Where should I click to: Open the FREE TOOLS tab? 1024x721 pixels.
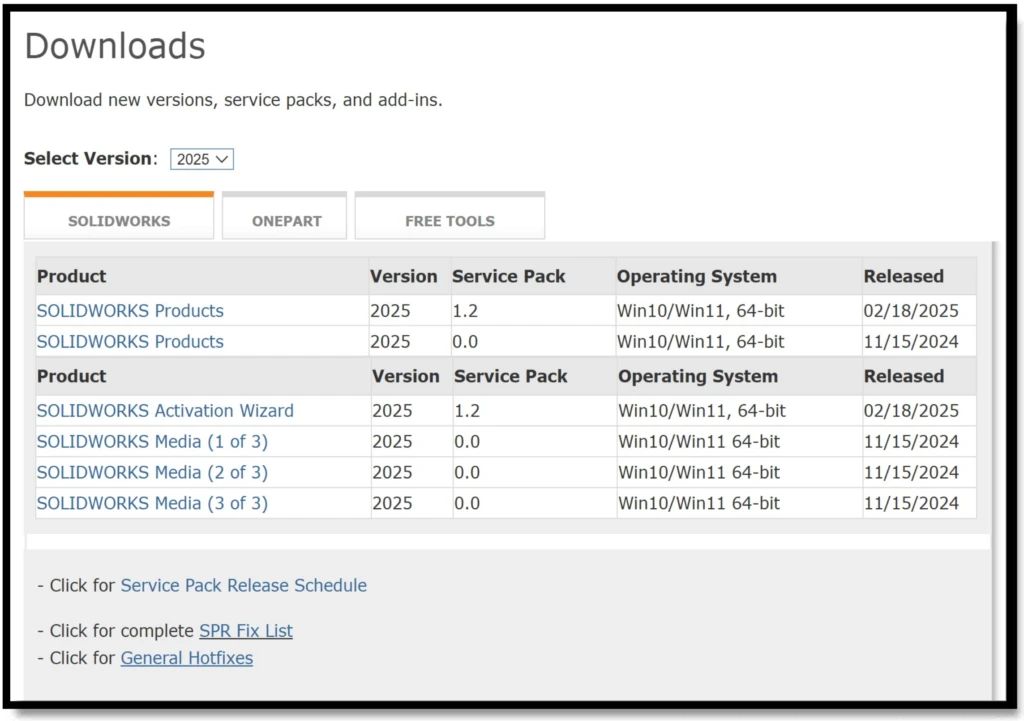click(449, 221)
